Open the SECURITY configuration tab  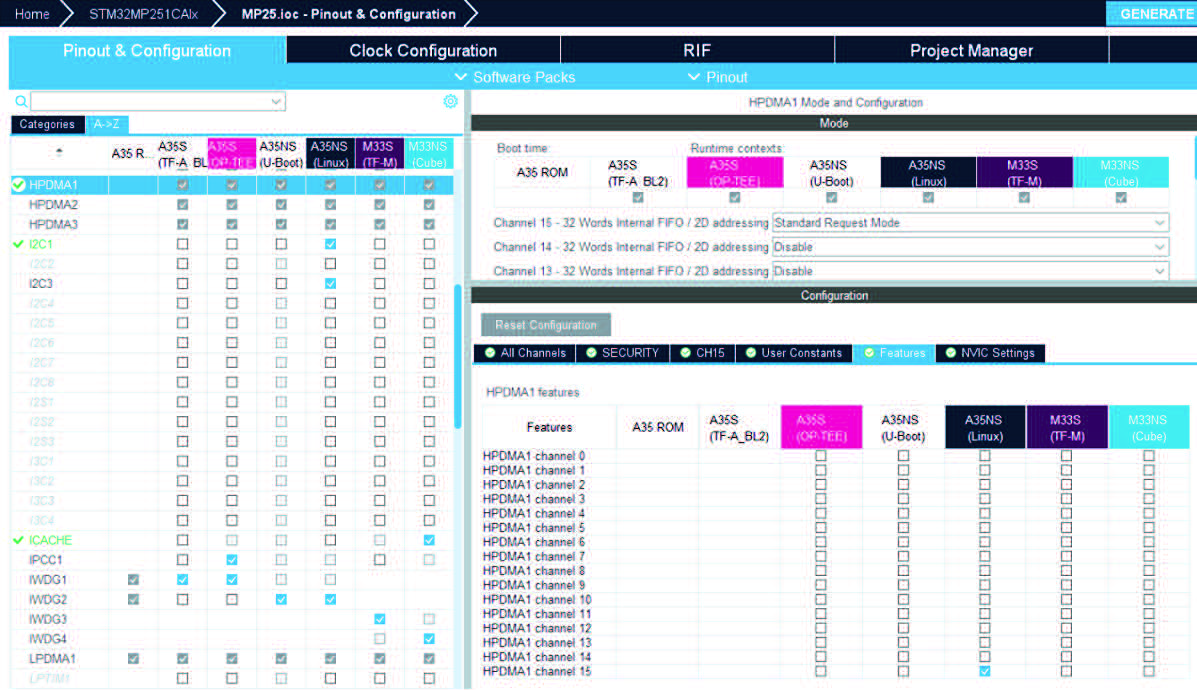(x=622, y=353)
